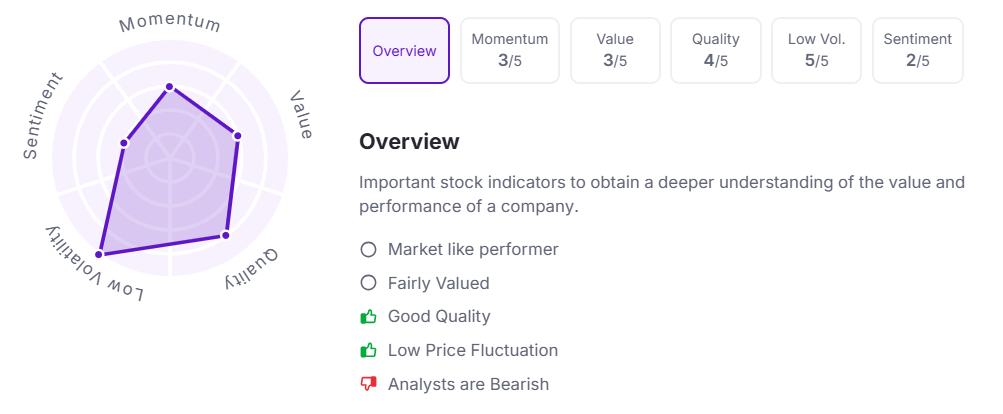Click the Analysts are Bearish text
The height and width of the screenshot is (414, 1003).
click(x=468, y=384)
